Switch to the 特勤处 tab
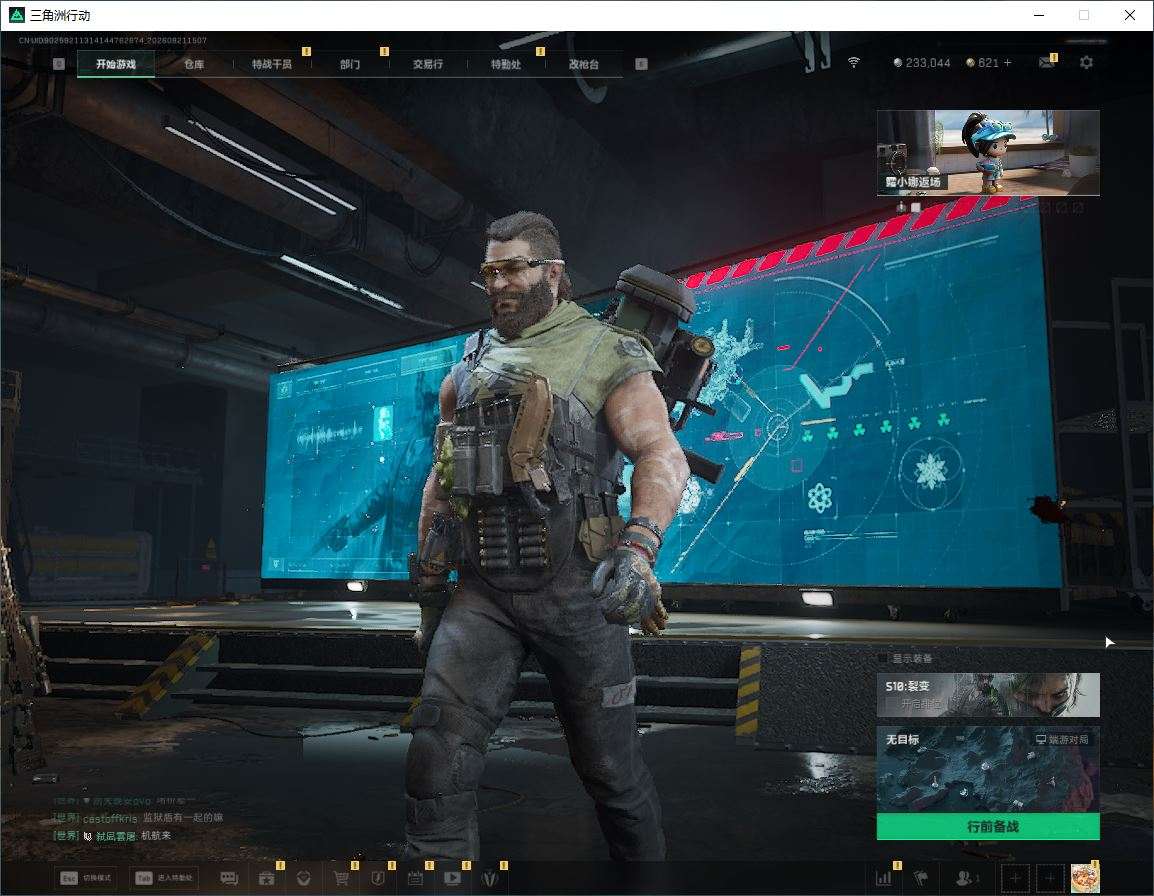Screen dimensions: 1154x896 tap(506, 64)
